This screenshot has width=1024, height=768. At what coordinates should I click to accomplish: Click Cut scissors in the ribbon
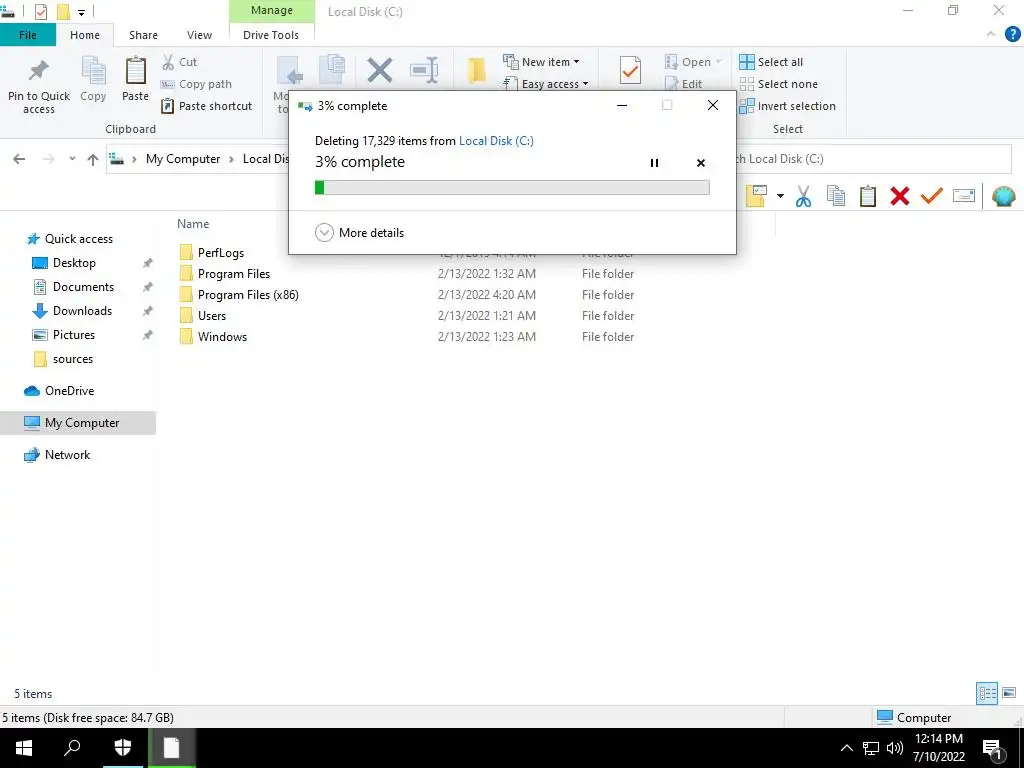click(x=179, y=62)
